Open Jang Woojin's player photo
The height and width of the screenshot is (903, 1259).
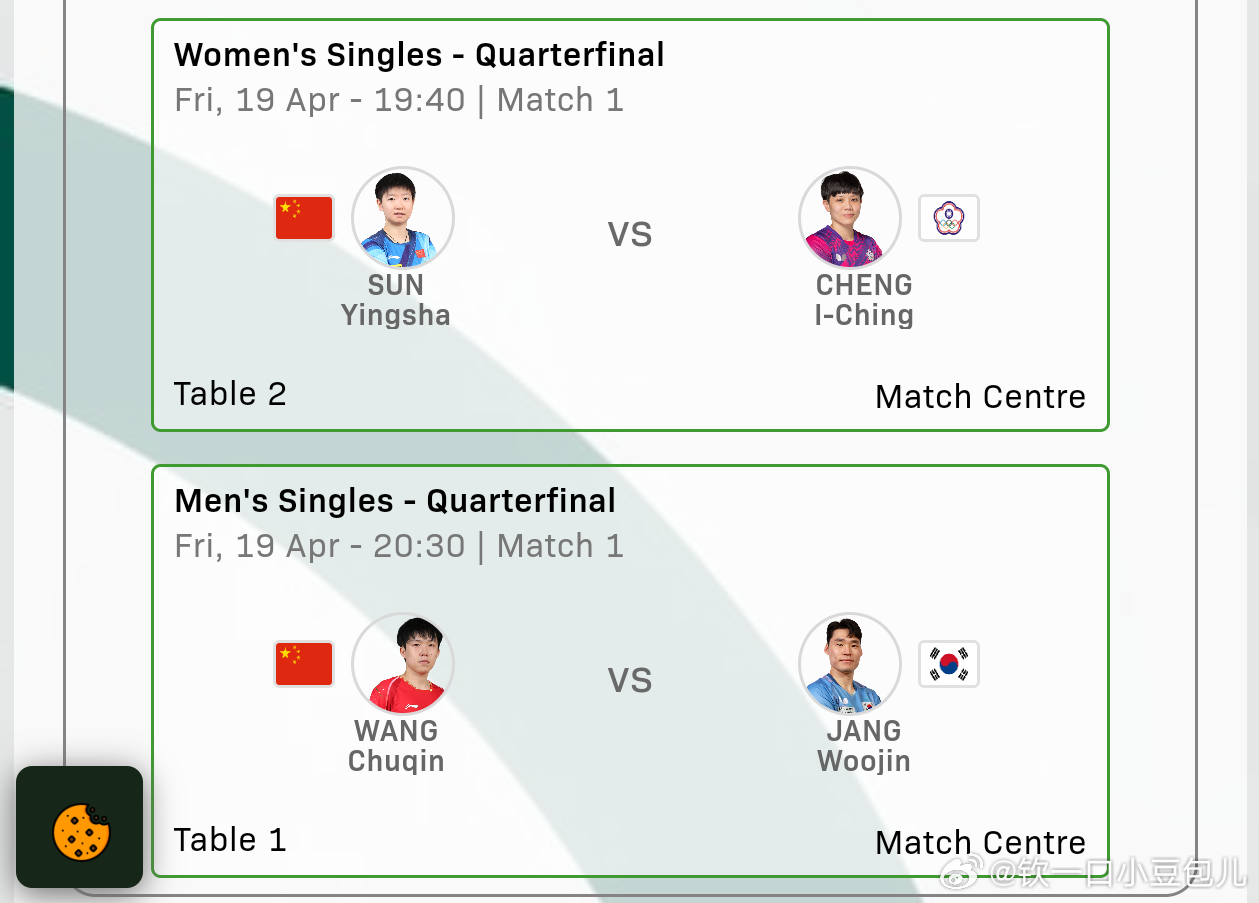click(850, 664)
